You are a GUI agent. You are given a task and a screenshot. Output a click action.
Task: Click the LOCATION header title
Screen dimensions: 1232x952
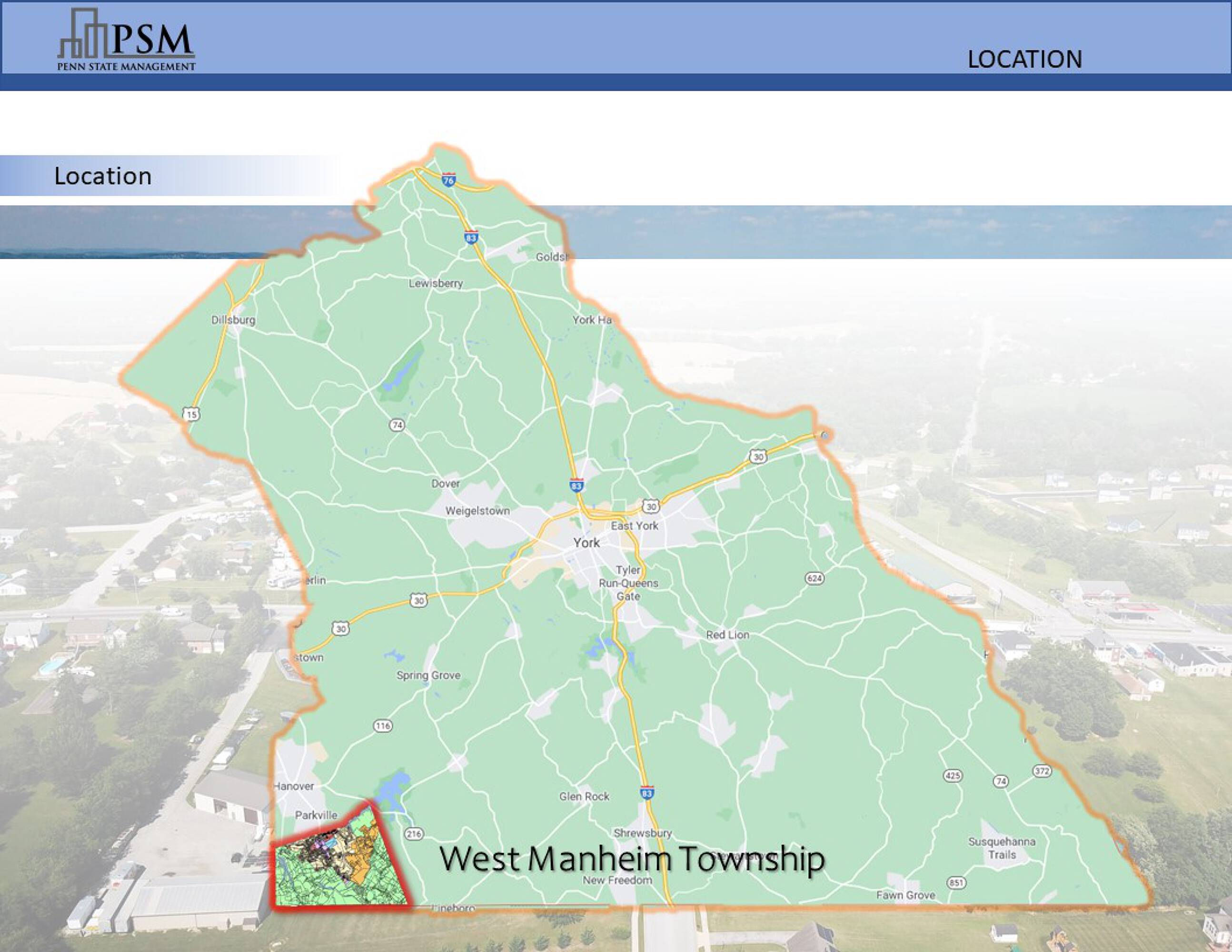(1024, 59)
